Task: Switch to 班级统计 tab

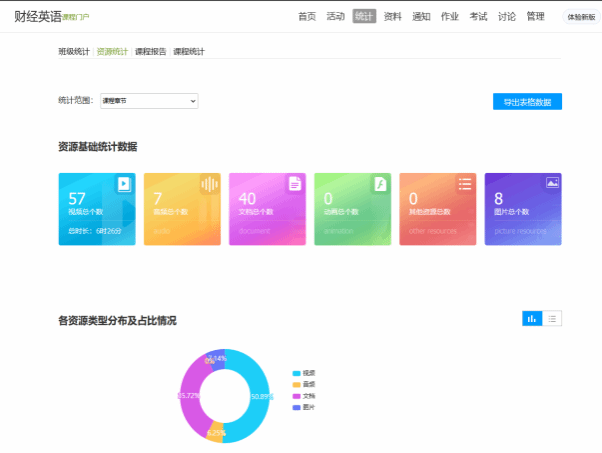Action: [x=74, y=51]
